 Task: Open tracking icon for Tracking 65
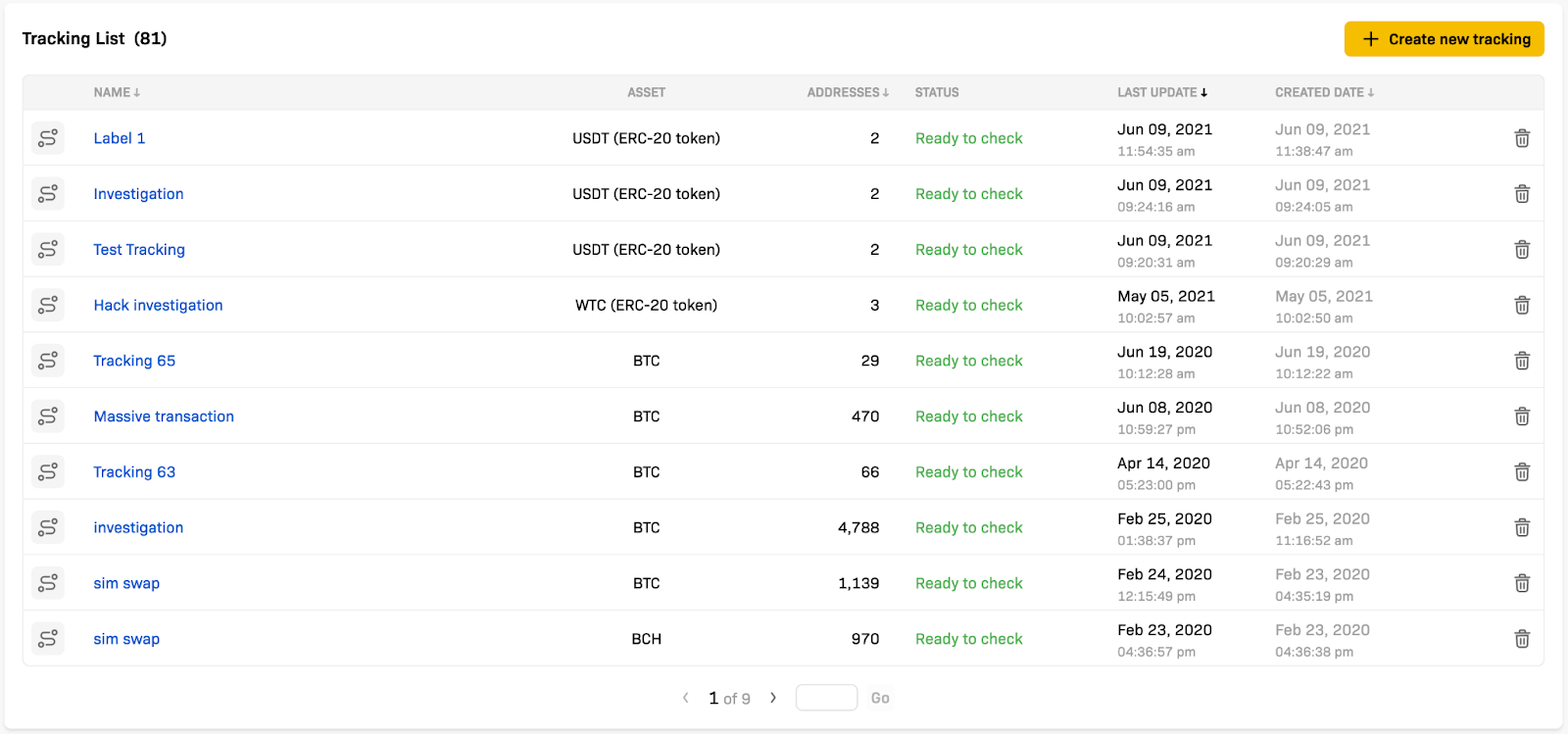pos(47,361)
